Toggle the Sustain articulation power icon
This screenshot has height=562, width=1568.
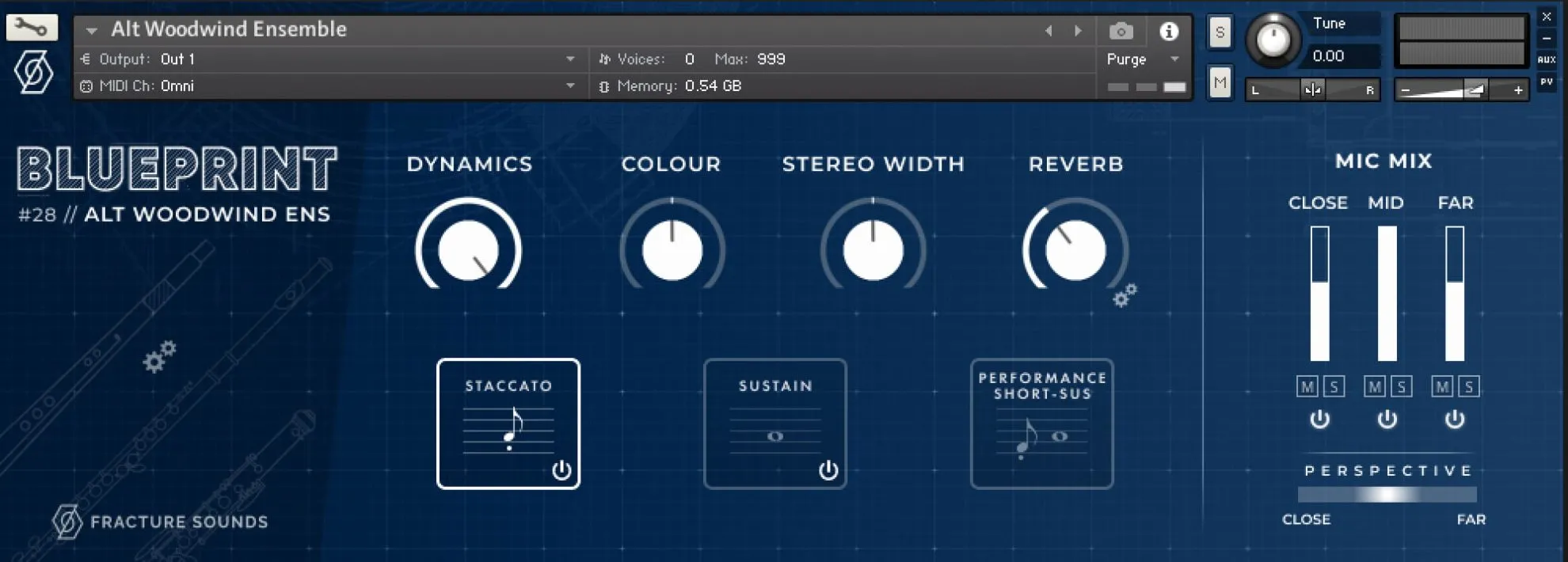pos(828,470)
